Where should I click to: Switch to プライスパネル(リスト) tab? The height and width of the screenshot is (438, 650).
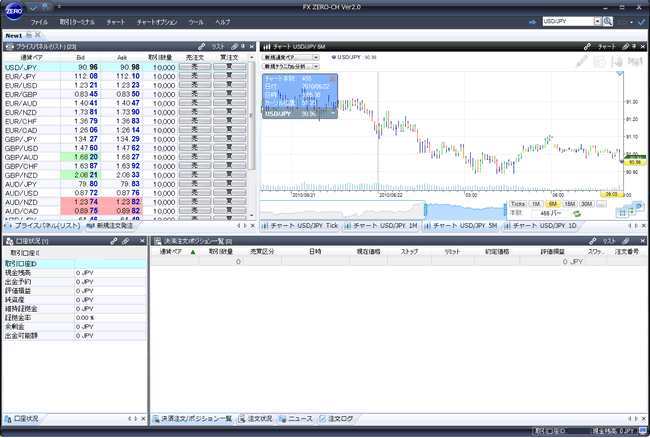43,226
